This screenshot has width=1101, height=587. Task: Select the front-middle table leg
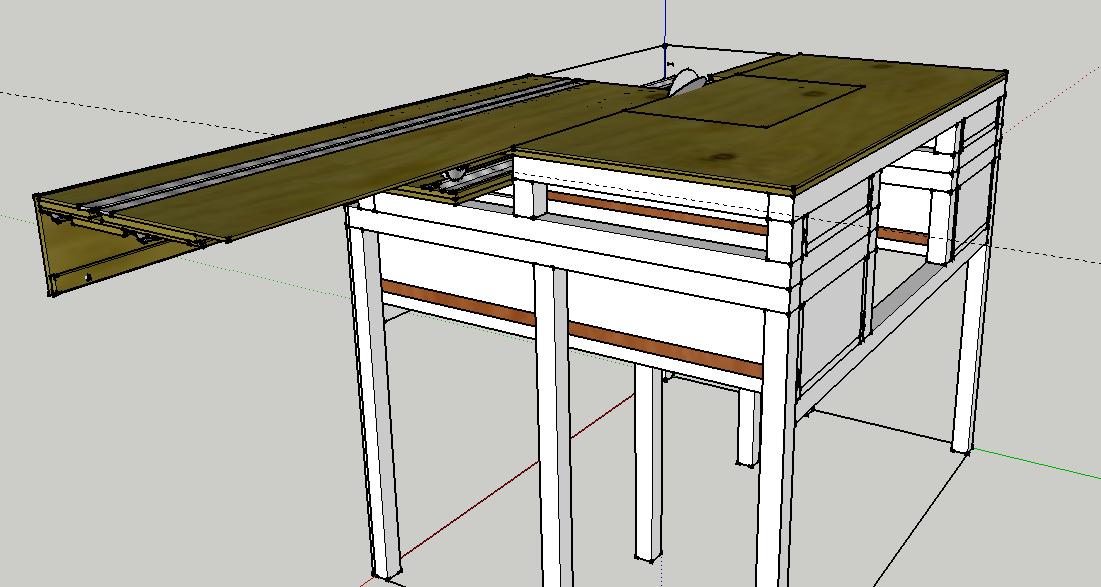[x=555, y=425]
